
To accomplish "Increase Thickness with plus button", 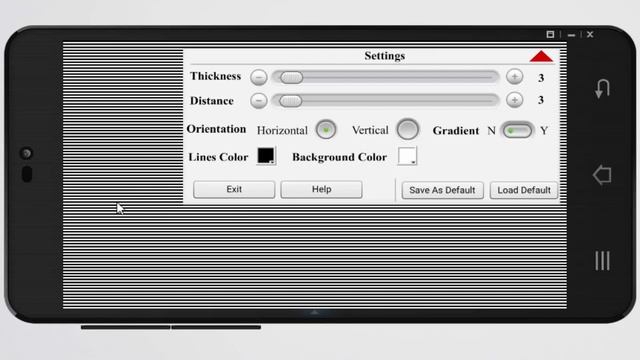I will [x=514, y=77].
